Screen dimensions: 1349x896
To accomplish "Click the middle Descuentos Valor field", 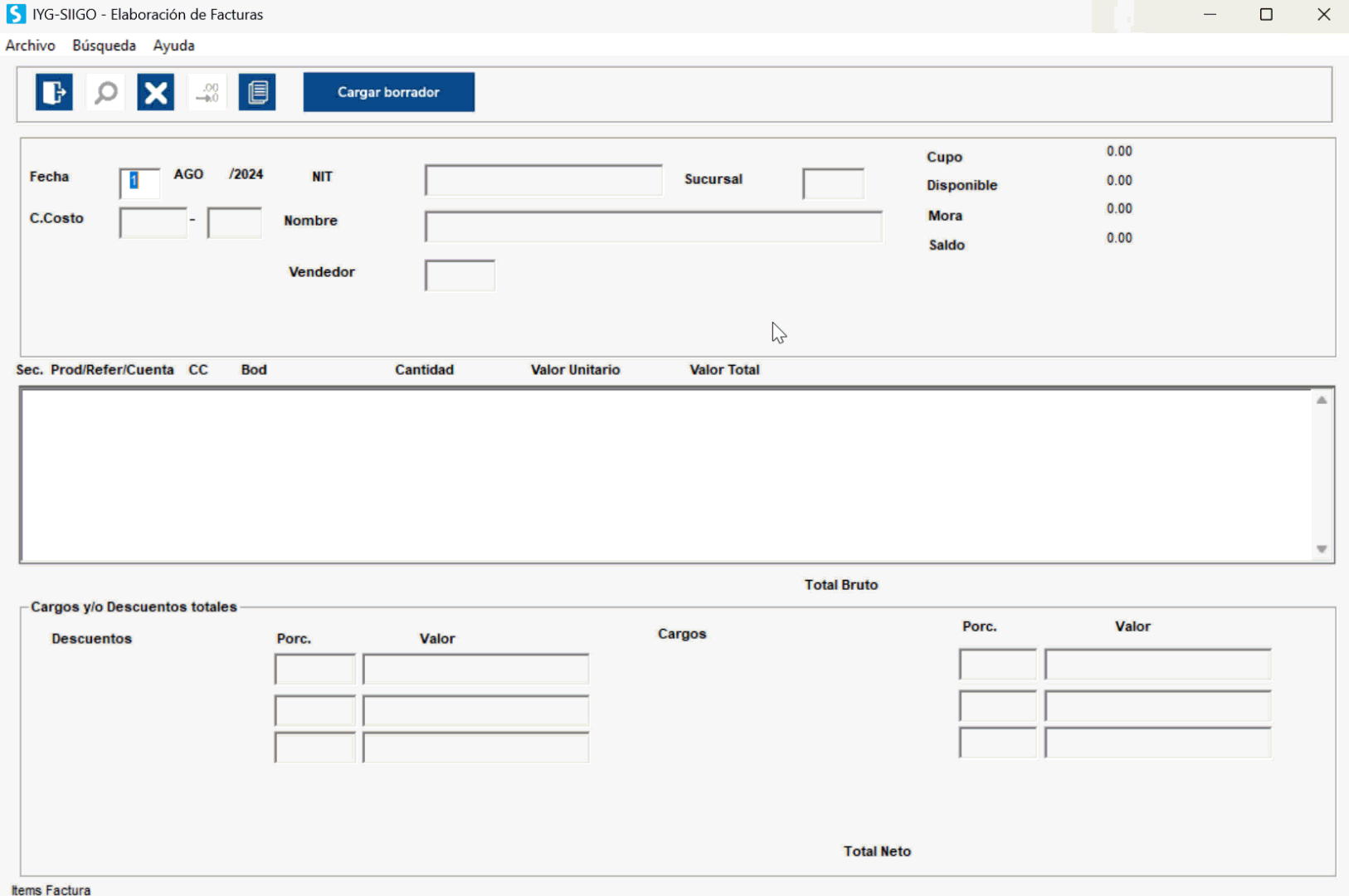I will pos(476,711).
